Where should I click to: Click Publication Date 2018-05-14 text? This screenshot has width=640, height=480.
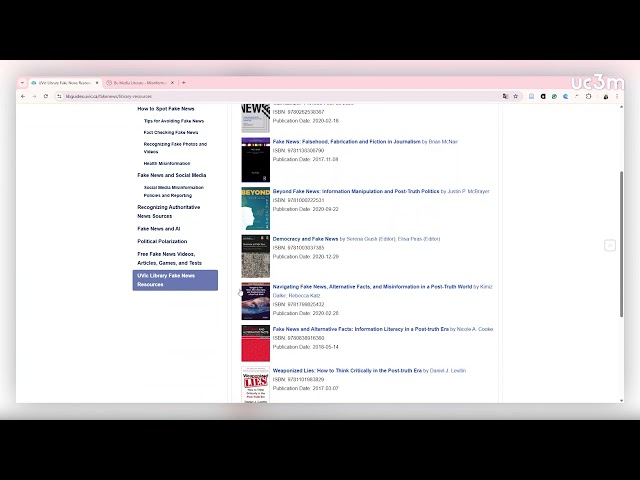305,347
